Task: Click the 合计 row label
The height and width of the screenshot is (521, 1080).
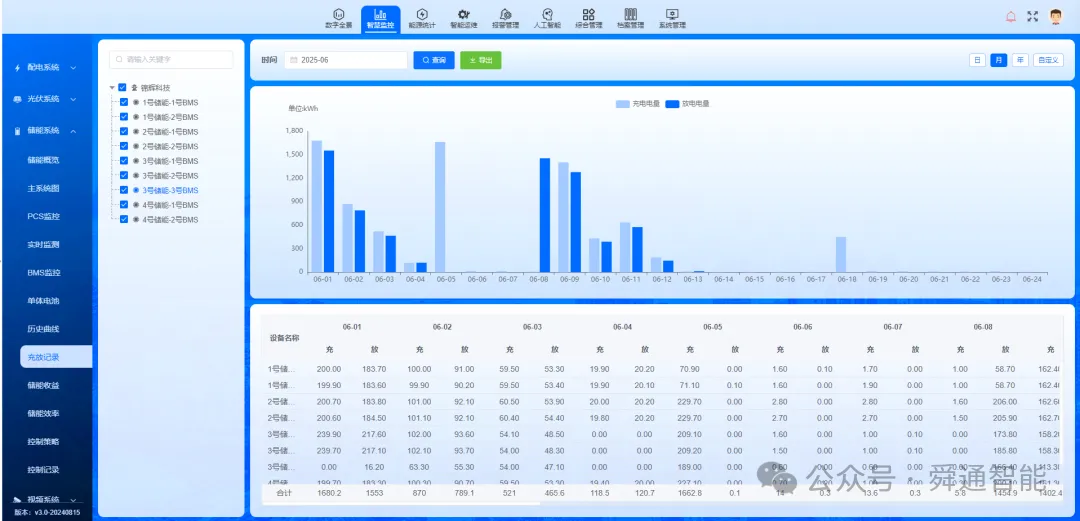Action: 284,493
